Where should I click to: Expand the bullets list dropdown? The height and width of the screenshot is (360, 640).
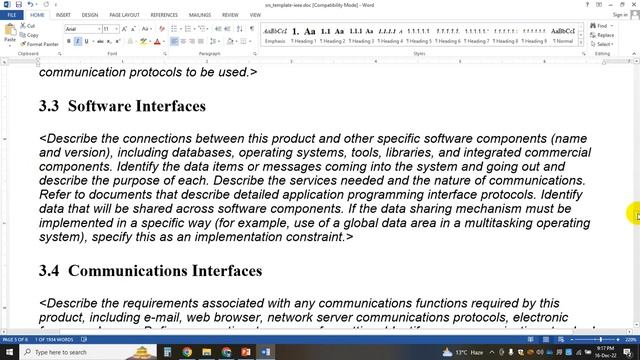pyautogui.click(x=180, y=29)
